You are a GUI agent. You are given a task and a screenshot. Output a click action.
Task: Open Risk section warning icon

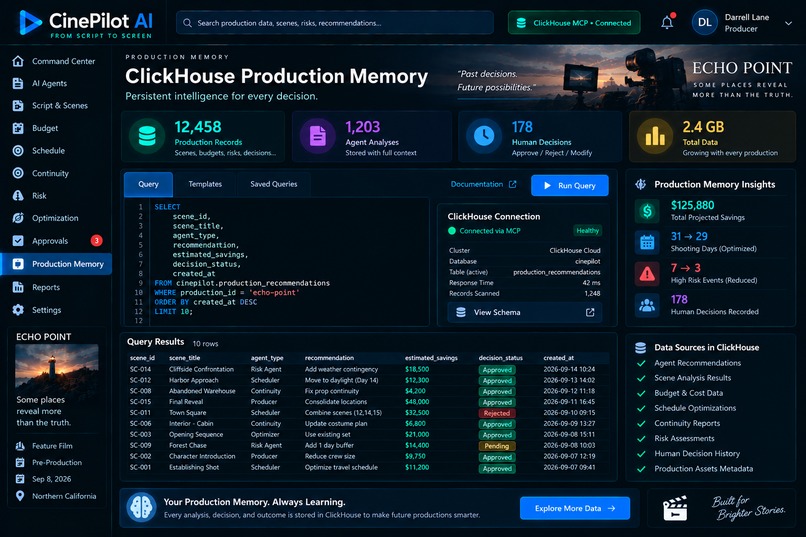(x=18, y=196)
